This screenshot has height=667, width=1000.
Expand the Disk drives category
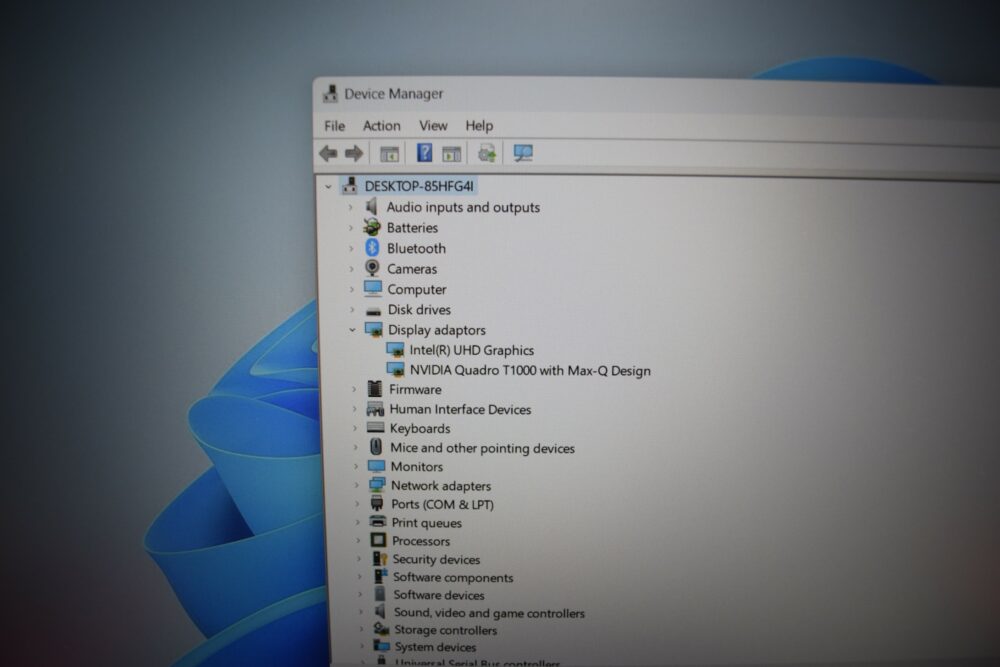coord(352,309)
